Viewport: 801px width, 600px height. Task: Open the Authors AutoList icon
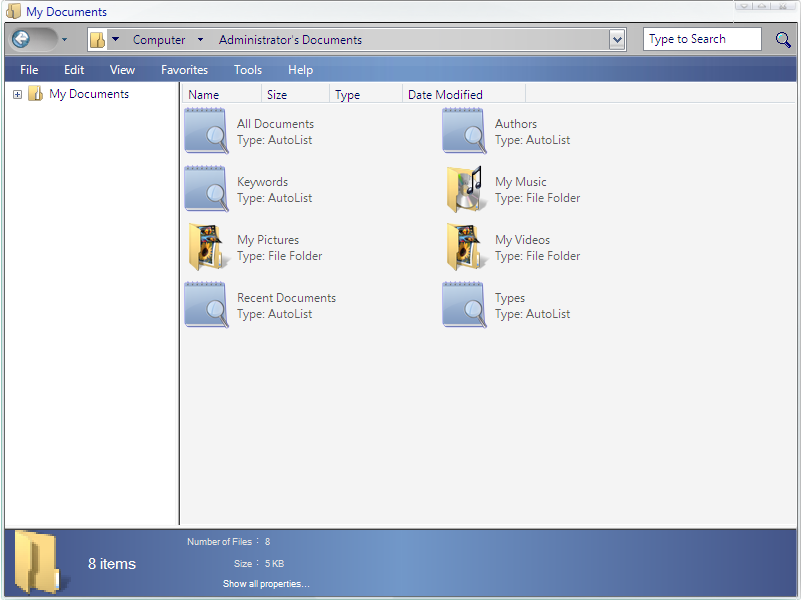[x=464, y=132]
